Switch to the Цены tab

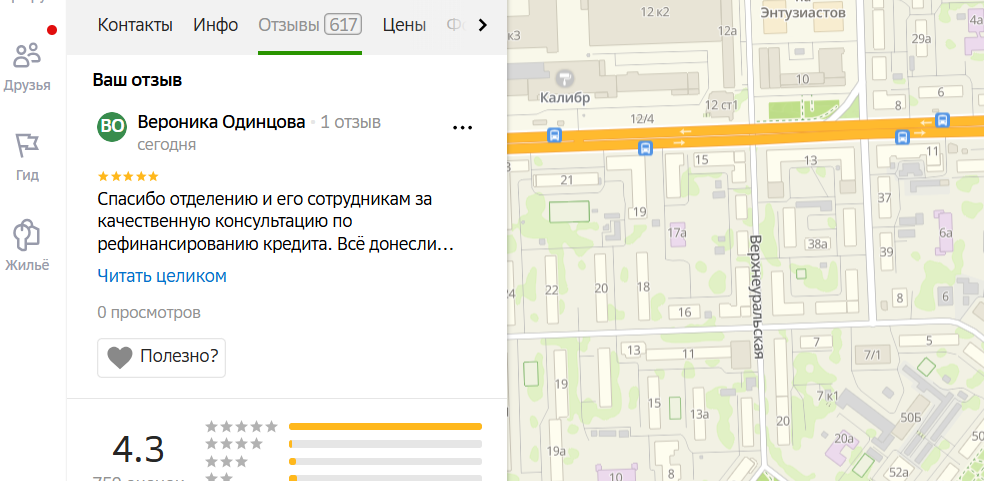pyautogui.click(x=404, y=26)
